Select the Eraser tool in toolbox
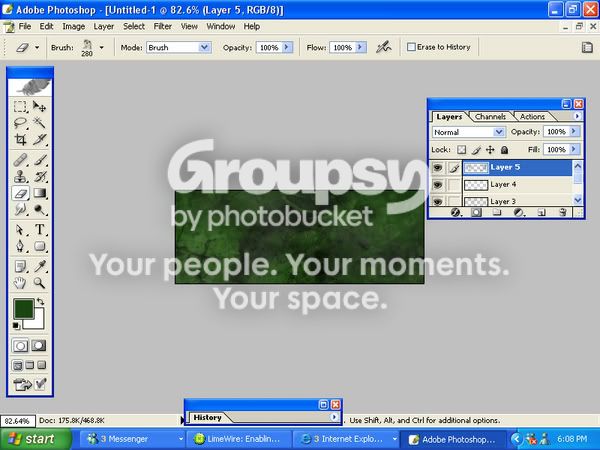This screenshot has height=450, width=600. point(20,193)
